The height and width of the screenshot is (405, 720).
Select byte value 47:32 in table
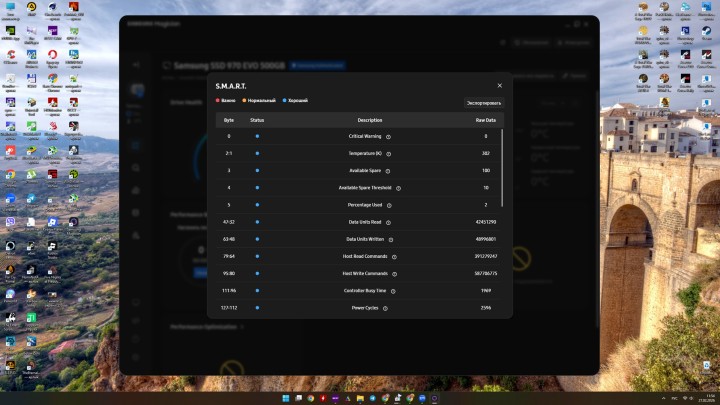(x=229, y=222)
